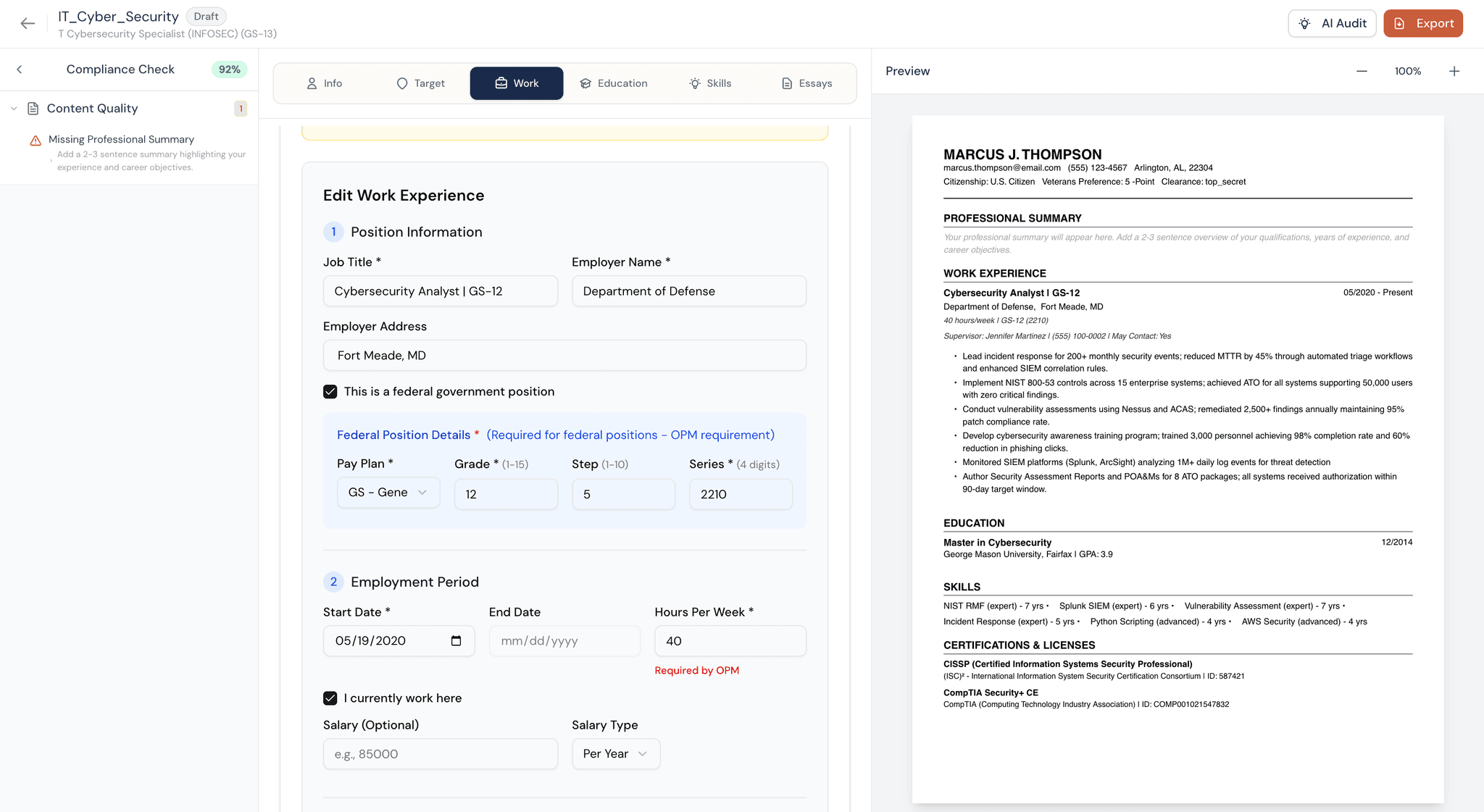Collapse the Content Quality section

(14, 108)
